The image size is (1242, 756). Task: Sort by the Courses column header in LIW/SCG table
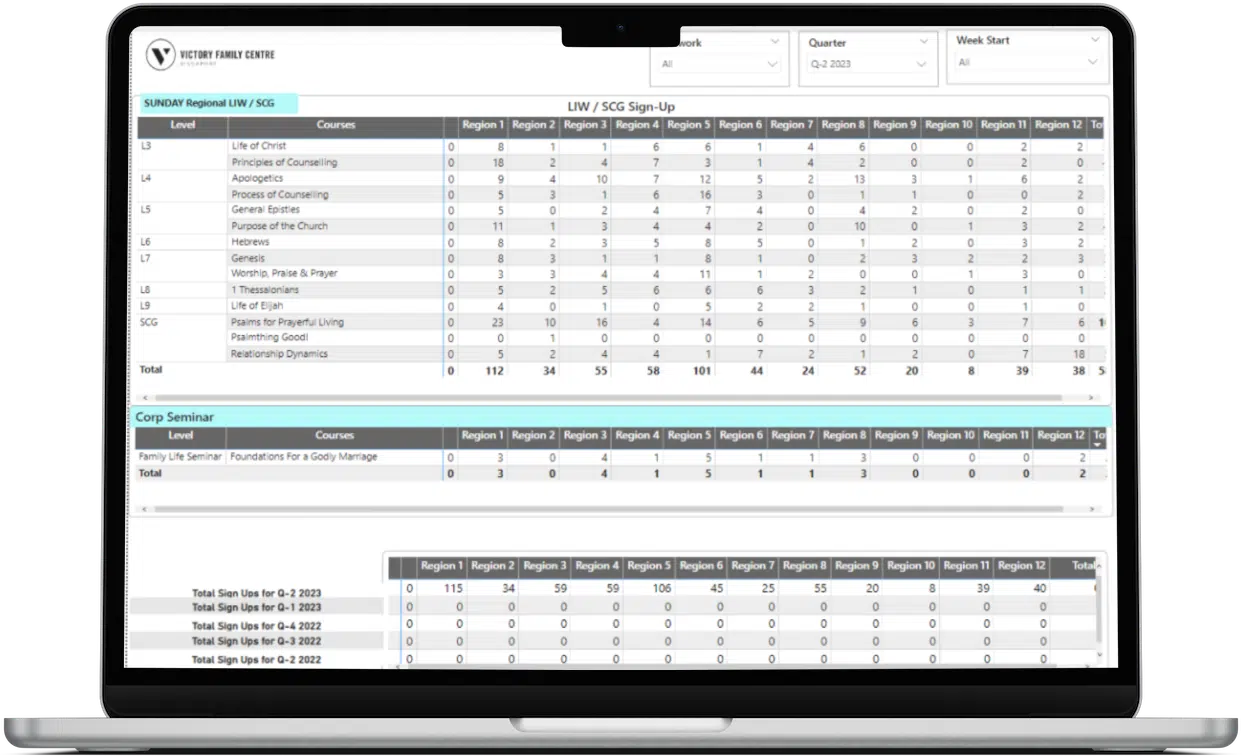[336, 125]
